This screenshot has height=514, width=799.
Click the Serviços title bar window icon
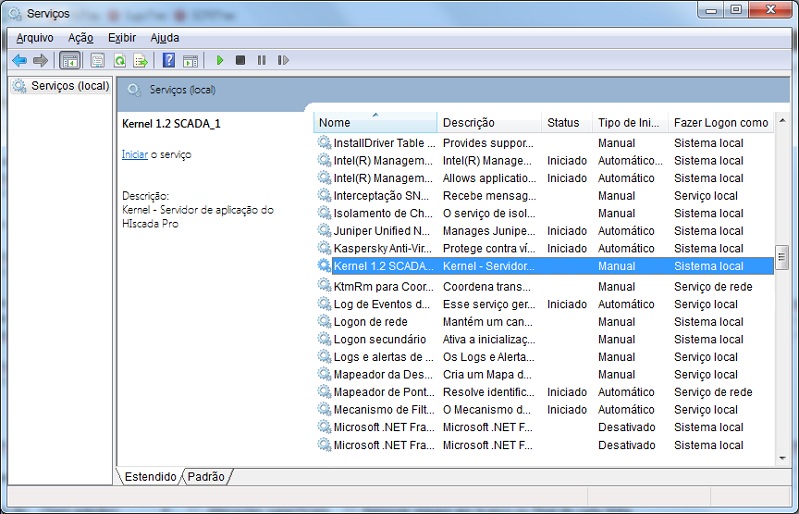tap(16, 14)
